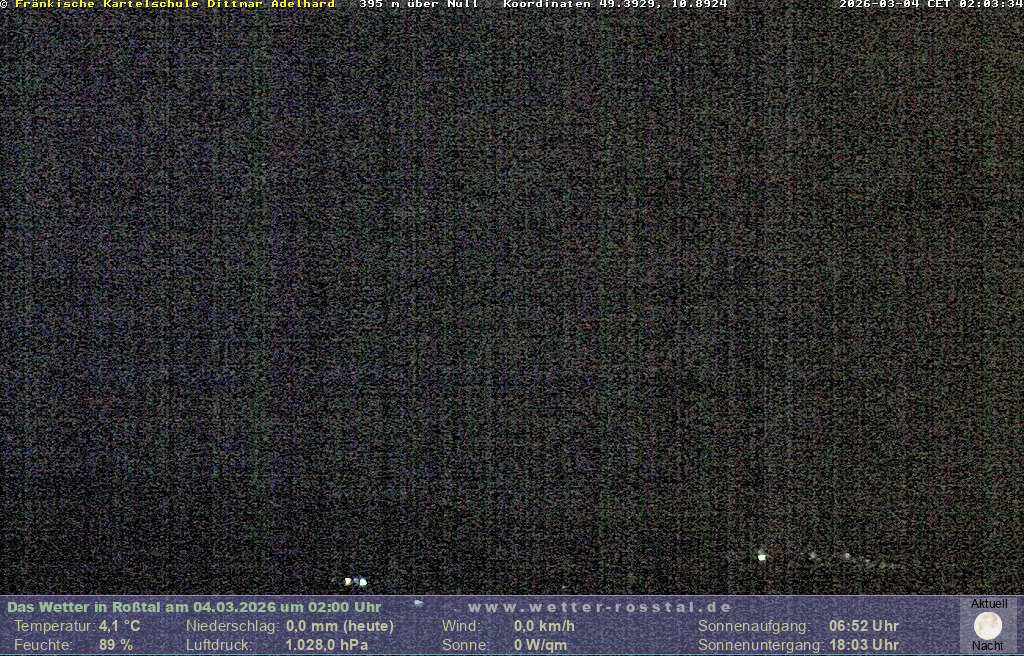The image size is (1024, 656).
Task: Select the Koordinaten 49.3929, 10.8924 text
Action: coord(615,5)
